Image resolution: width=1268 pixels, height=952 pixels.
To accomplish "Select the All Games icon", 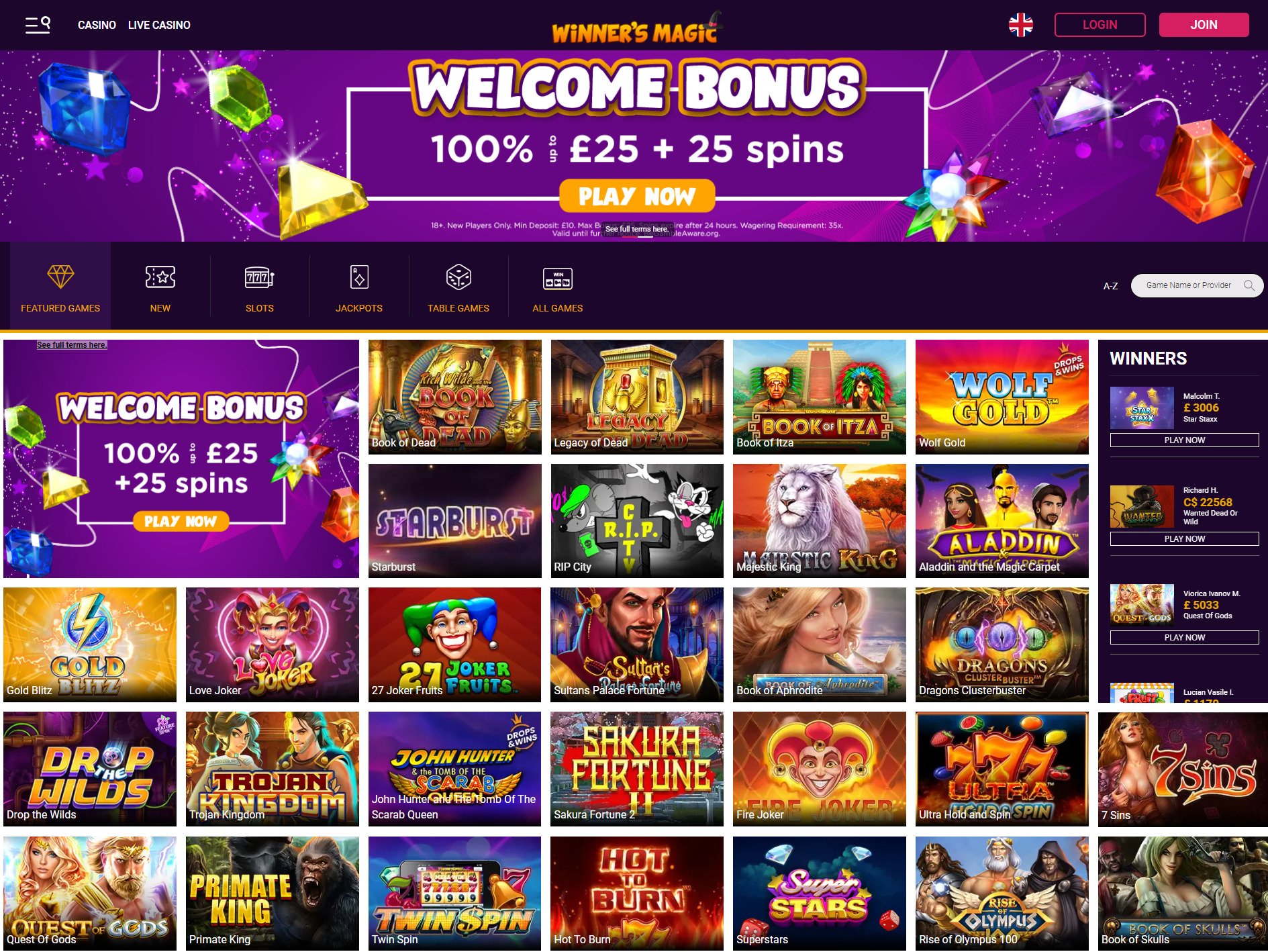I will [558, 278].
